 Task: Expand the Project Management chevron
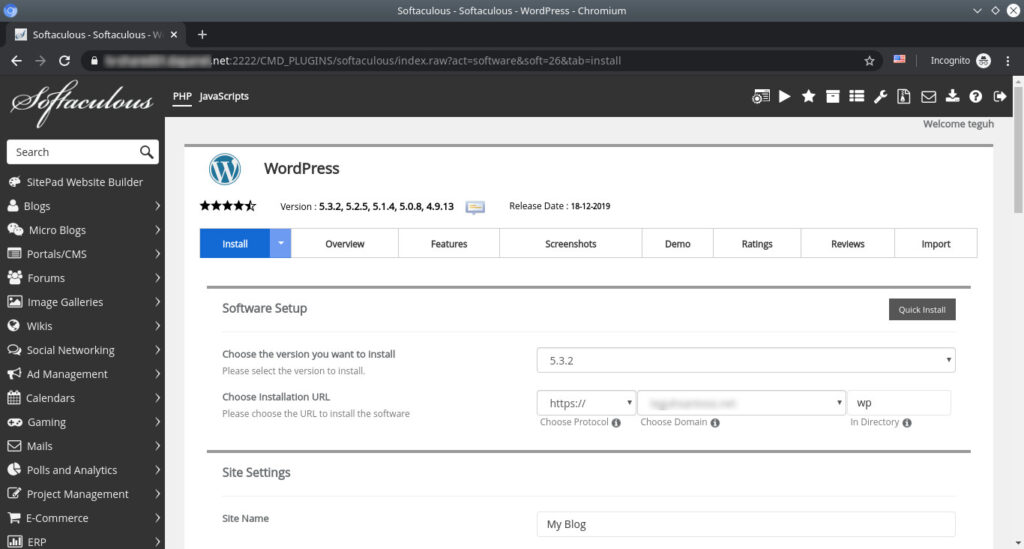pos(157,494)
